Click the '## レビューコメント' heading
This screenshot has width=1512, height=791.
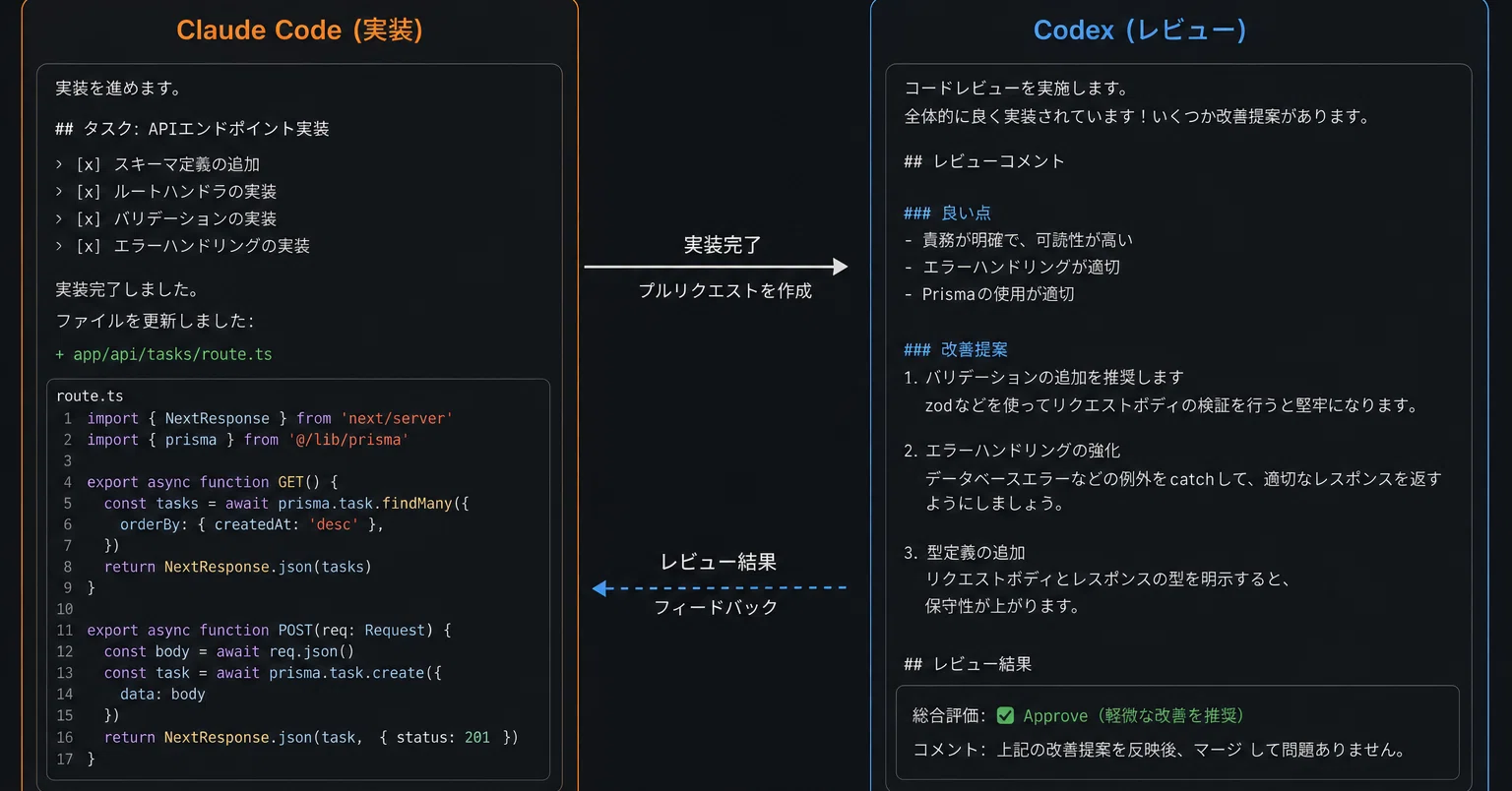pyautogui.click(x=984, y=161)
